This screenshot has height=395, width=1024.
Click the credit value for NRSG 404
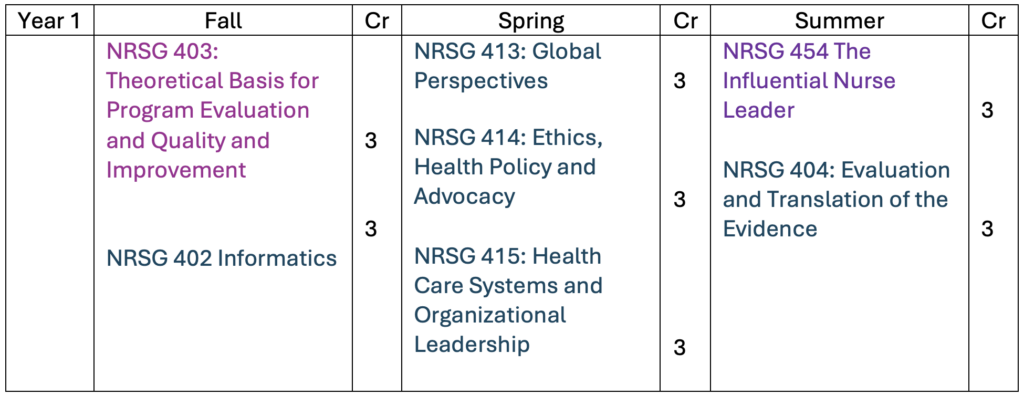point(987,229)
